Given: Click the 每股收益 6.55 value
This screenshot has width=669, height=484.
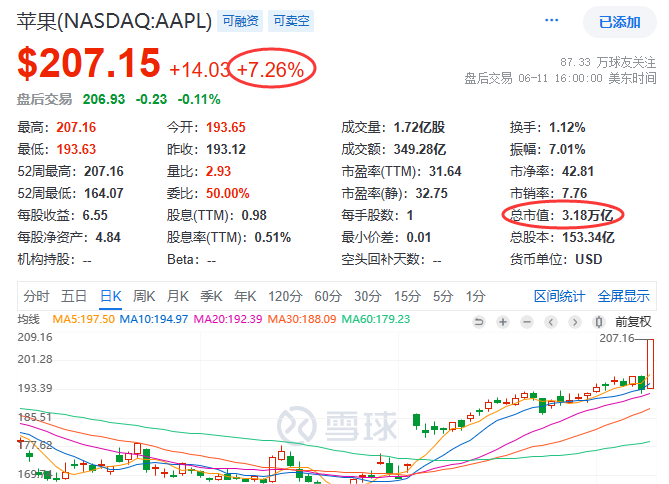Looking at the screenshot, I should click(95, 215).
